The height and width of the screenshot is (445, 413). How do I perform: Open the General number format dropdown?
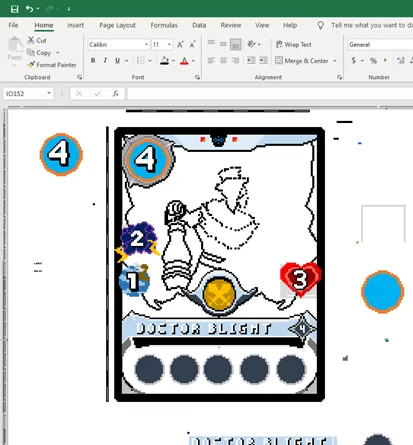(x=380, y=44)
